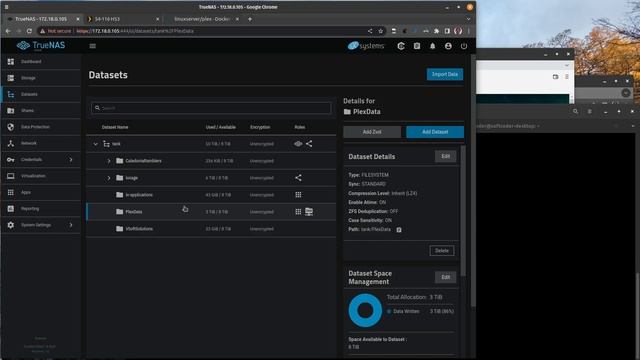The width and height of the screenshot is (640, 360).
Task: Expand the CaledoniaRamblers dataset
Action: pyautogui.click(x=109, y=161)
